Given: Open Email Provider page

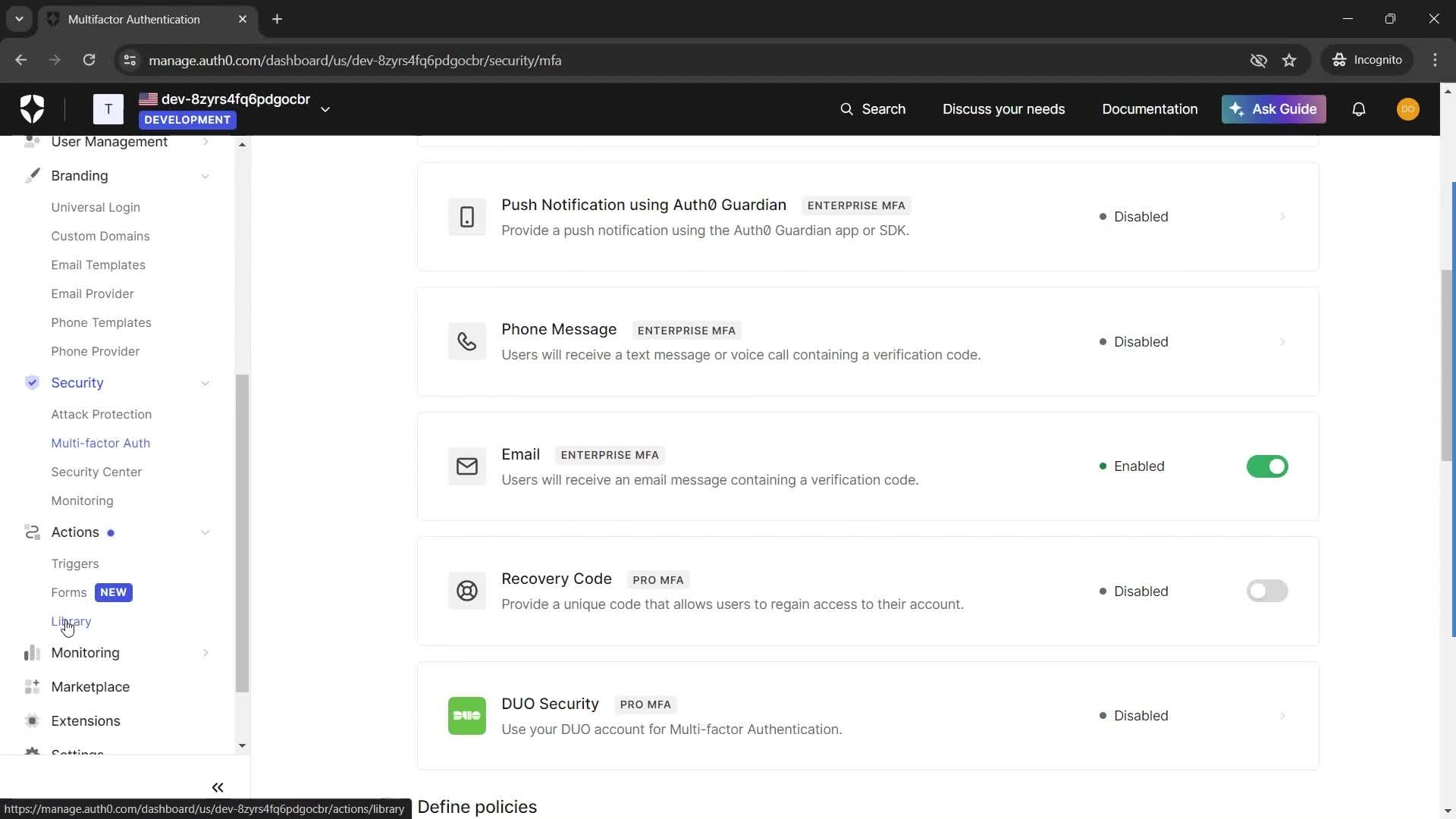Looking at the screenshot, I should 92,293.
